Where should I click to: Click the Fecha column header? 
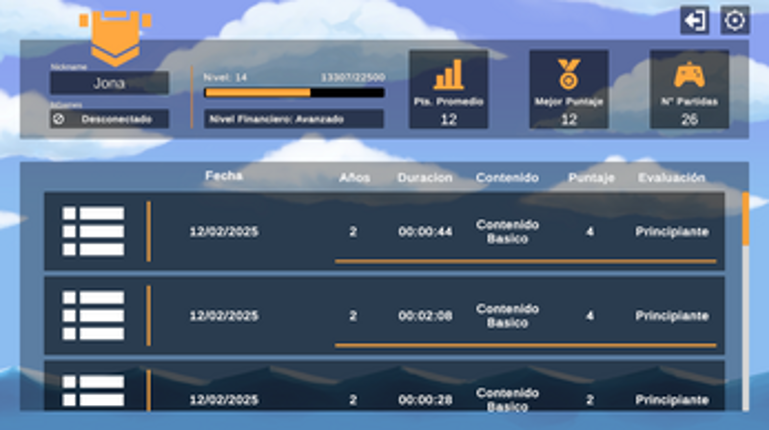click(224, 176)
